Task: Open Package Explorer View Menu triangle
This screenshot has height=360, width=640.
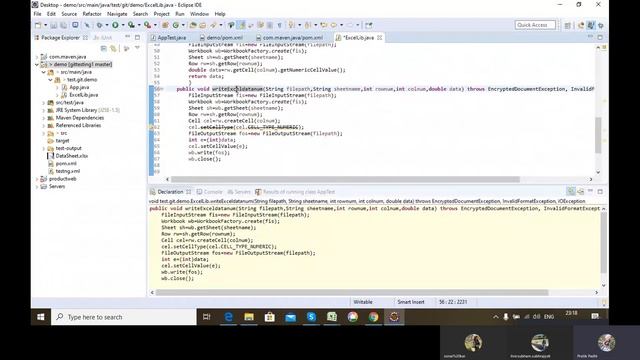Action: click(x=137, y=48)
